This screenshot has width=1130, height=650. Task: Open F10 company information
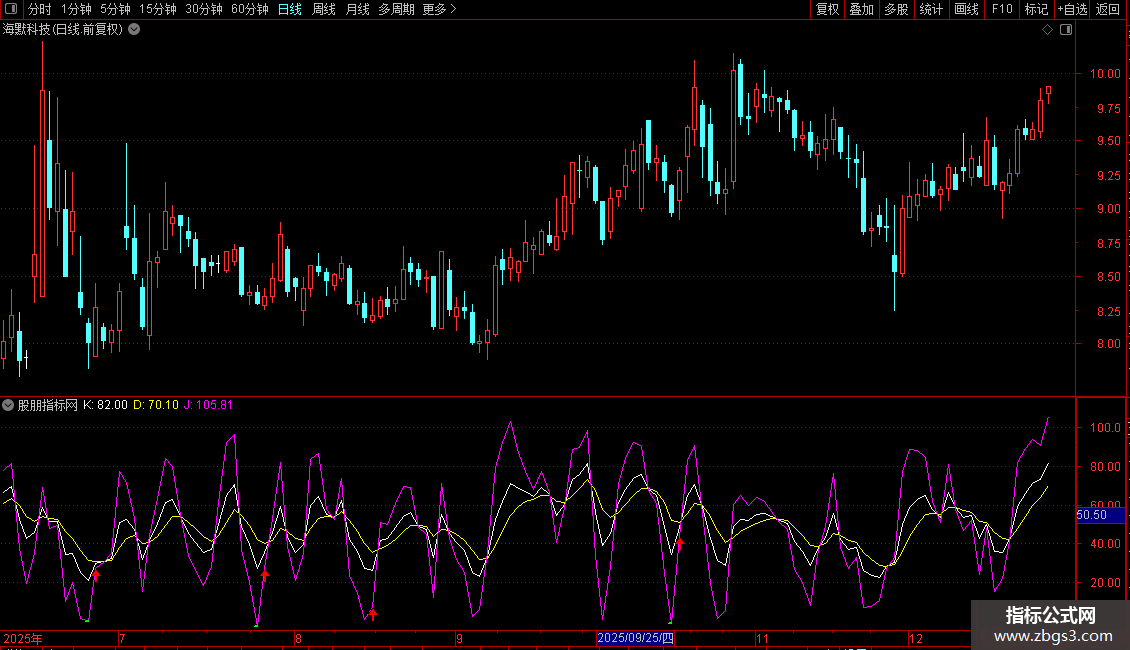[1001, 10]
